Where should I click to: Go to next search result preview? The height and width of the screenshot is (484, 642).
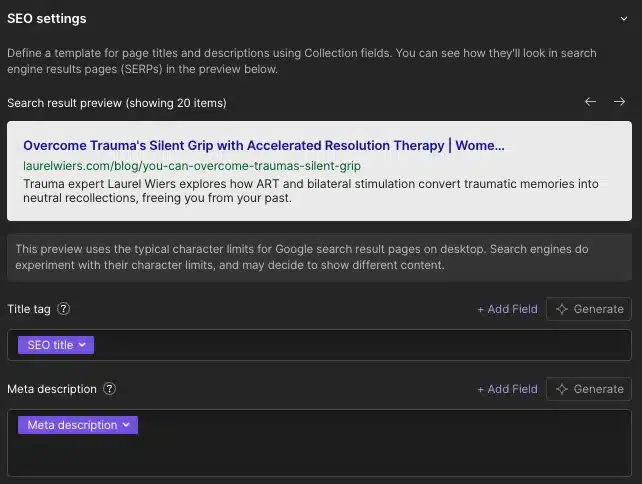tap(619, 102)
